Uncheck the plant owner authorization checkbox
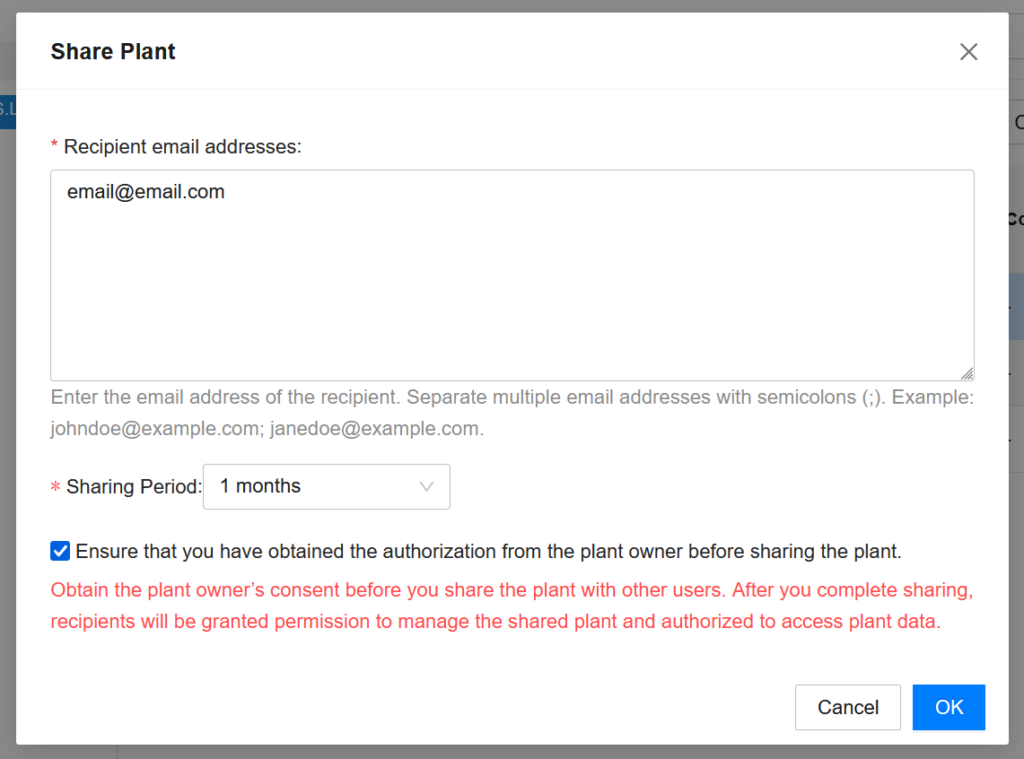 pos(60,551)
